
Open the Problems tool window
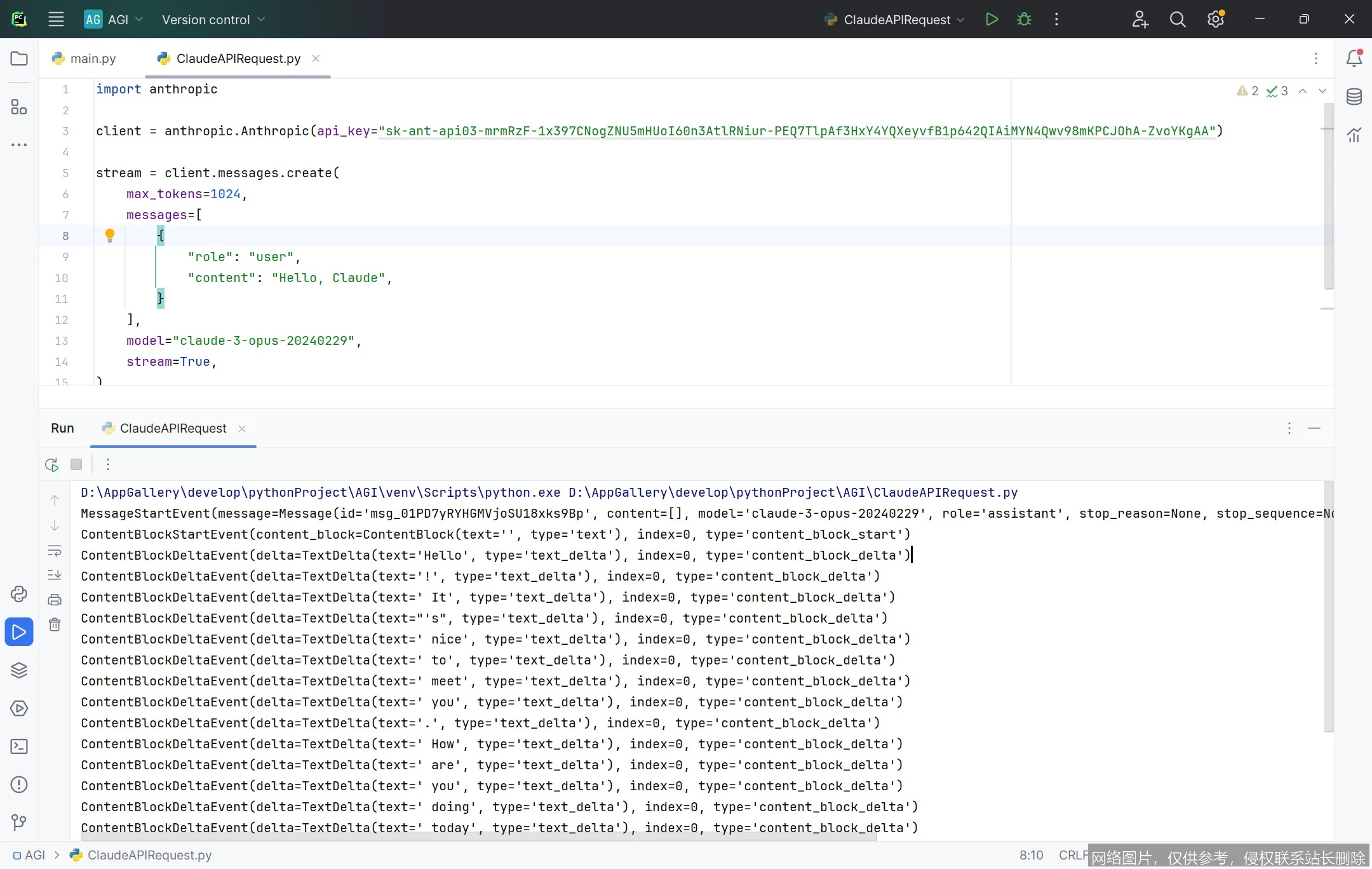click(19, 785)
